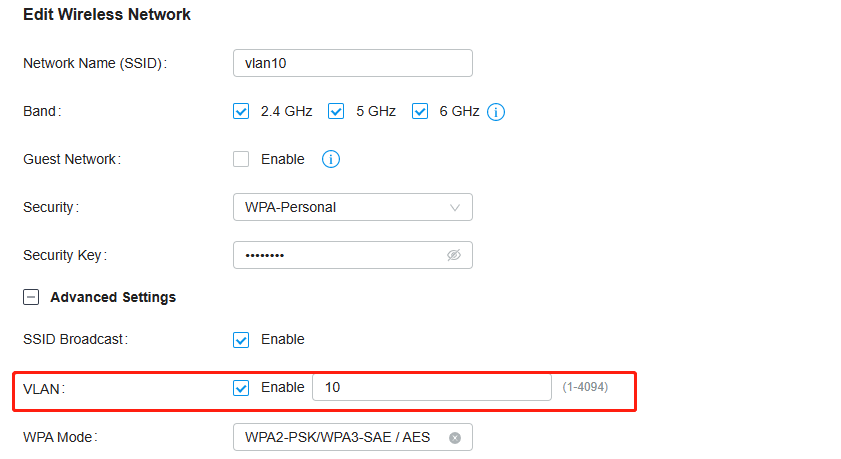This screenshot has height=459, width=841.
Task: Click the VLAN ID input field
Action: 432,387
